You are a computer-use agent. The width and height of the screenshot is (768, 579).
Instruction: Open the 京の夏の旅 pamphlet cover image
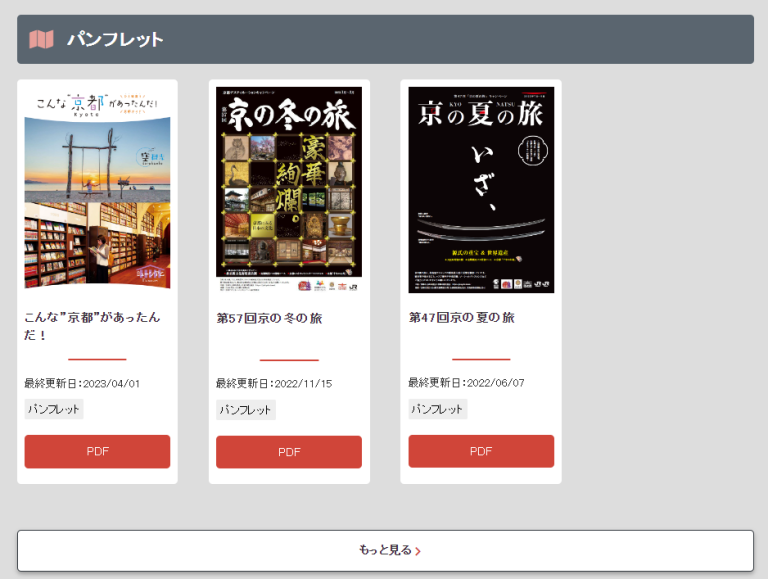pos(481,188)
